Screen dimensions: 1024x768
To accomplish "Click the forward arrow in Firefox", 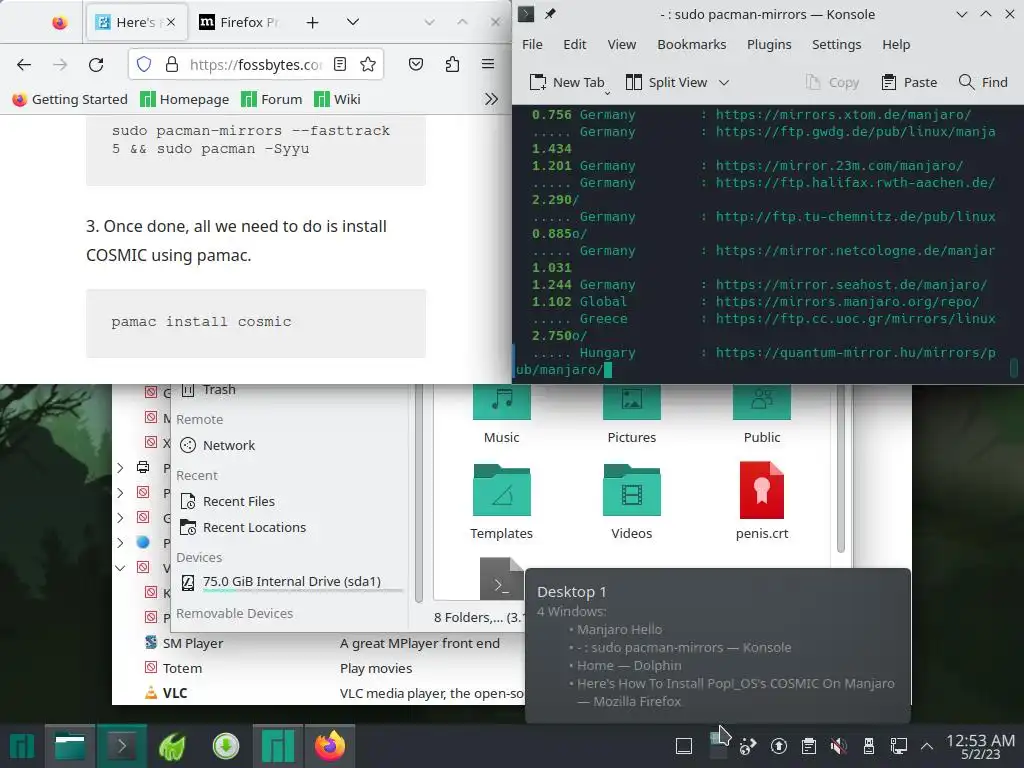I will pos(60,64).
